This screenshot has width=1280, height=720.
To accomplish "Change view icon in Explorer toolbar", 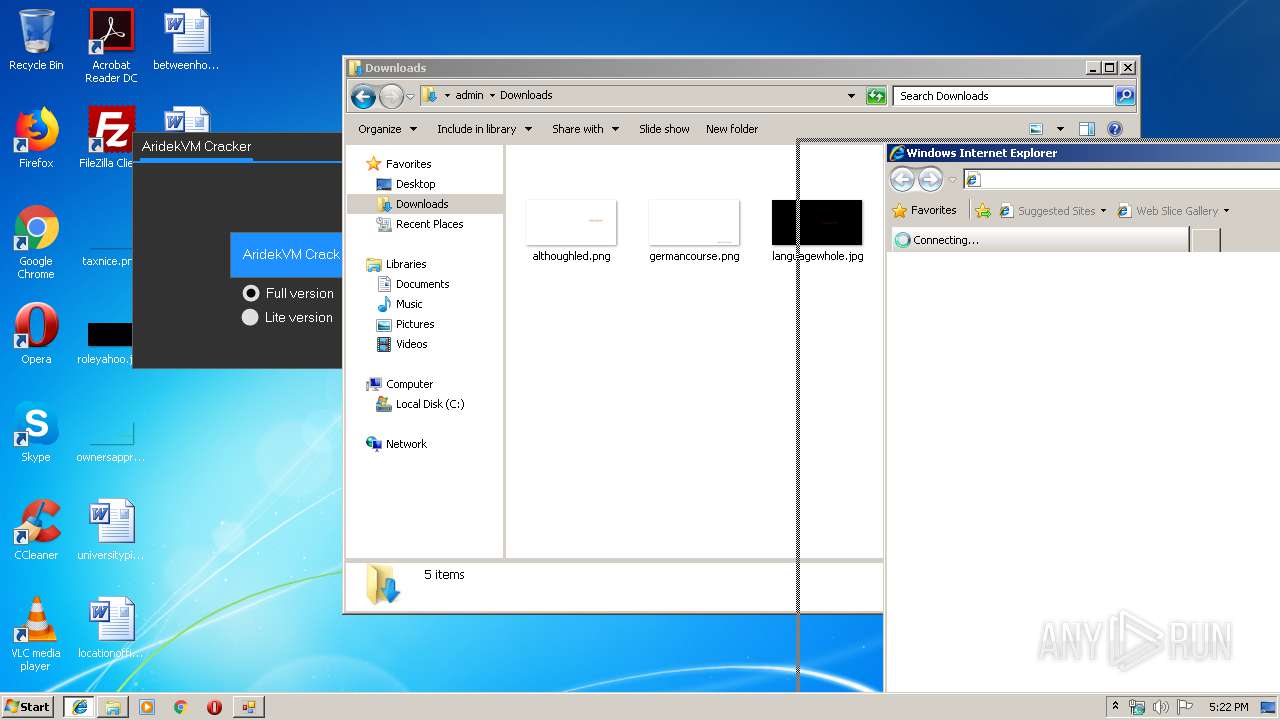I will tap(1036, 129).
